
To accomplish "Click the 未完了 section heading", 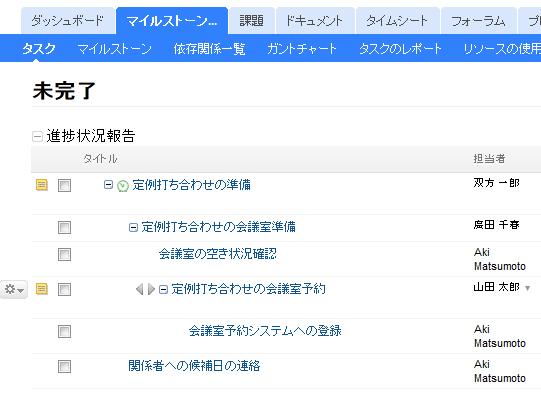I will [64, 91].
